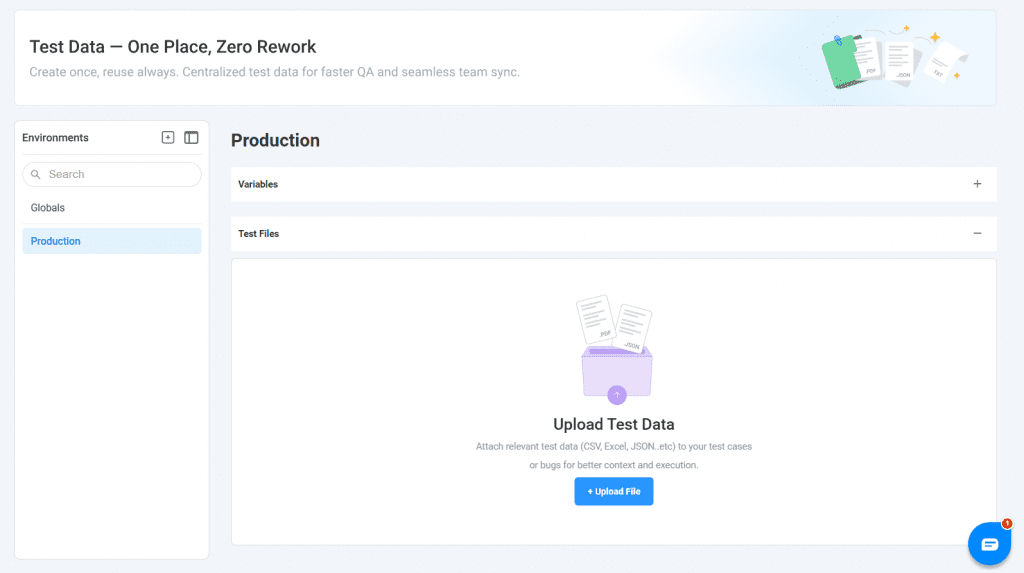Focus the environments Search field
This screenshot has width=1024, height=573.
120,174
